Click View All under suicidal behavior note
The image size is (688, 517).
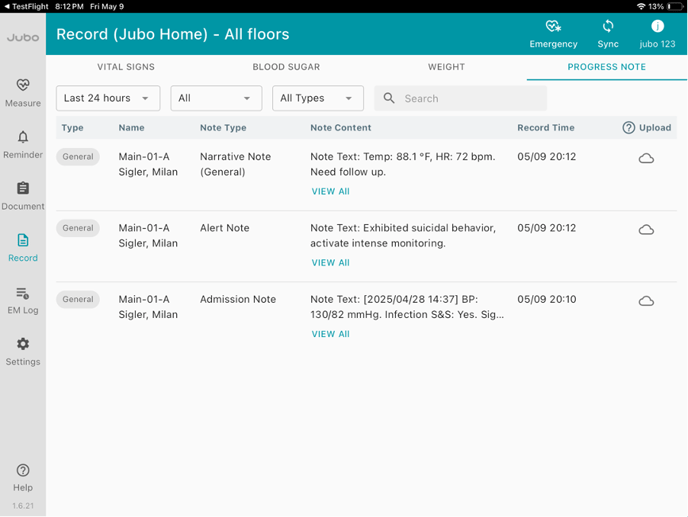click(330, 262)
